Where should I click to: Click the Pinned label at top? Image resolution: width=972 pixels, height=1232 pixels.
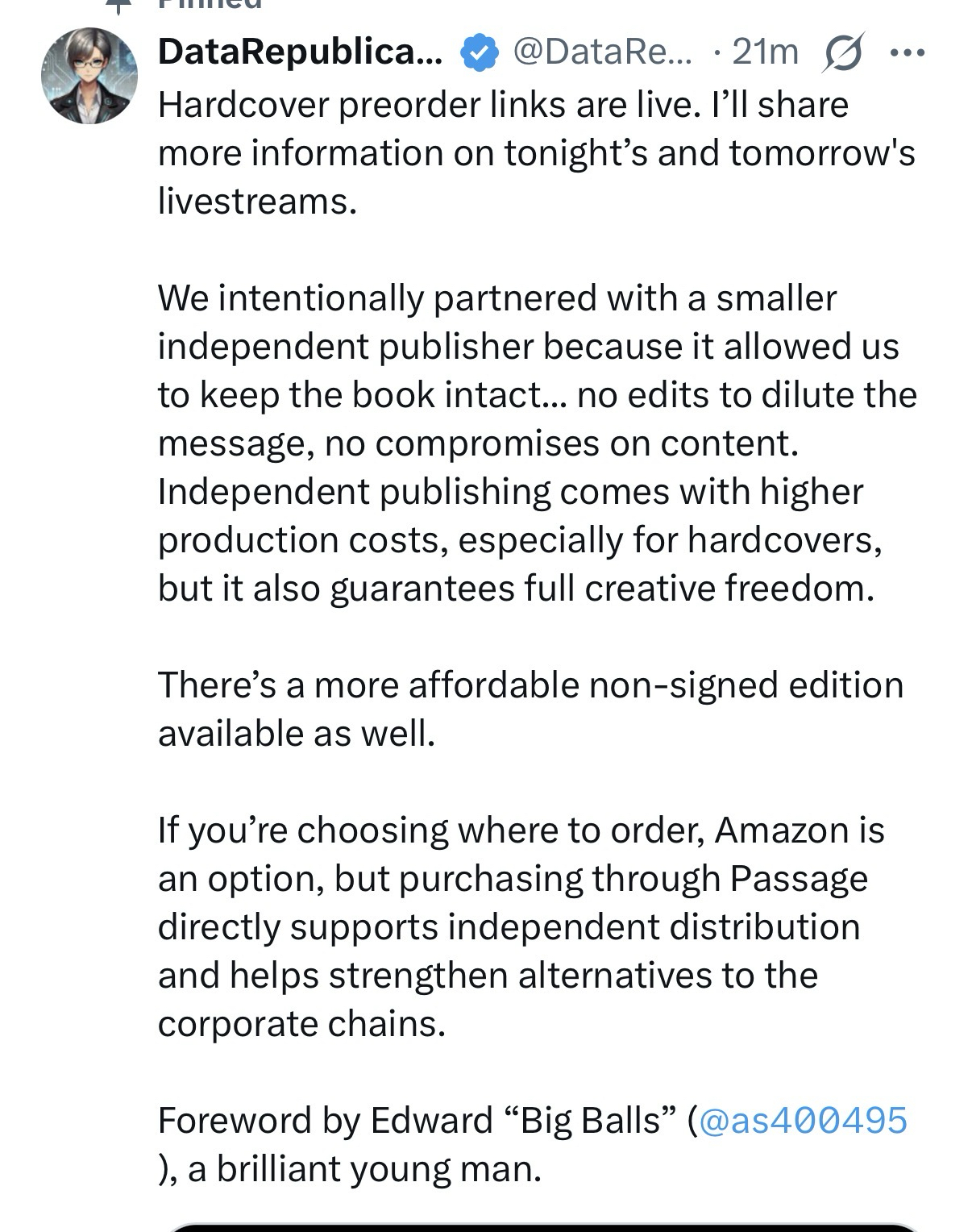pos(210,4)
